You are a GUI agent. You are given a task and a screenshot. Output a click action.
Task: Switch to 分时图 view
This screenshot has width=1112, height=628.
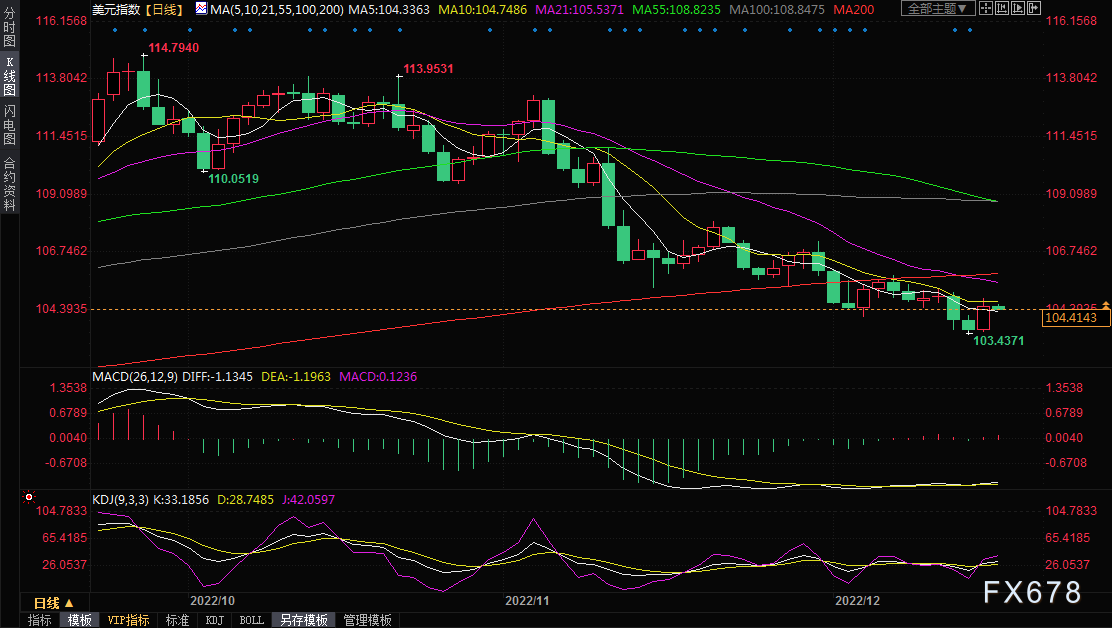[9, 32]
